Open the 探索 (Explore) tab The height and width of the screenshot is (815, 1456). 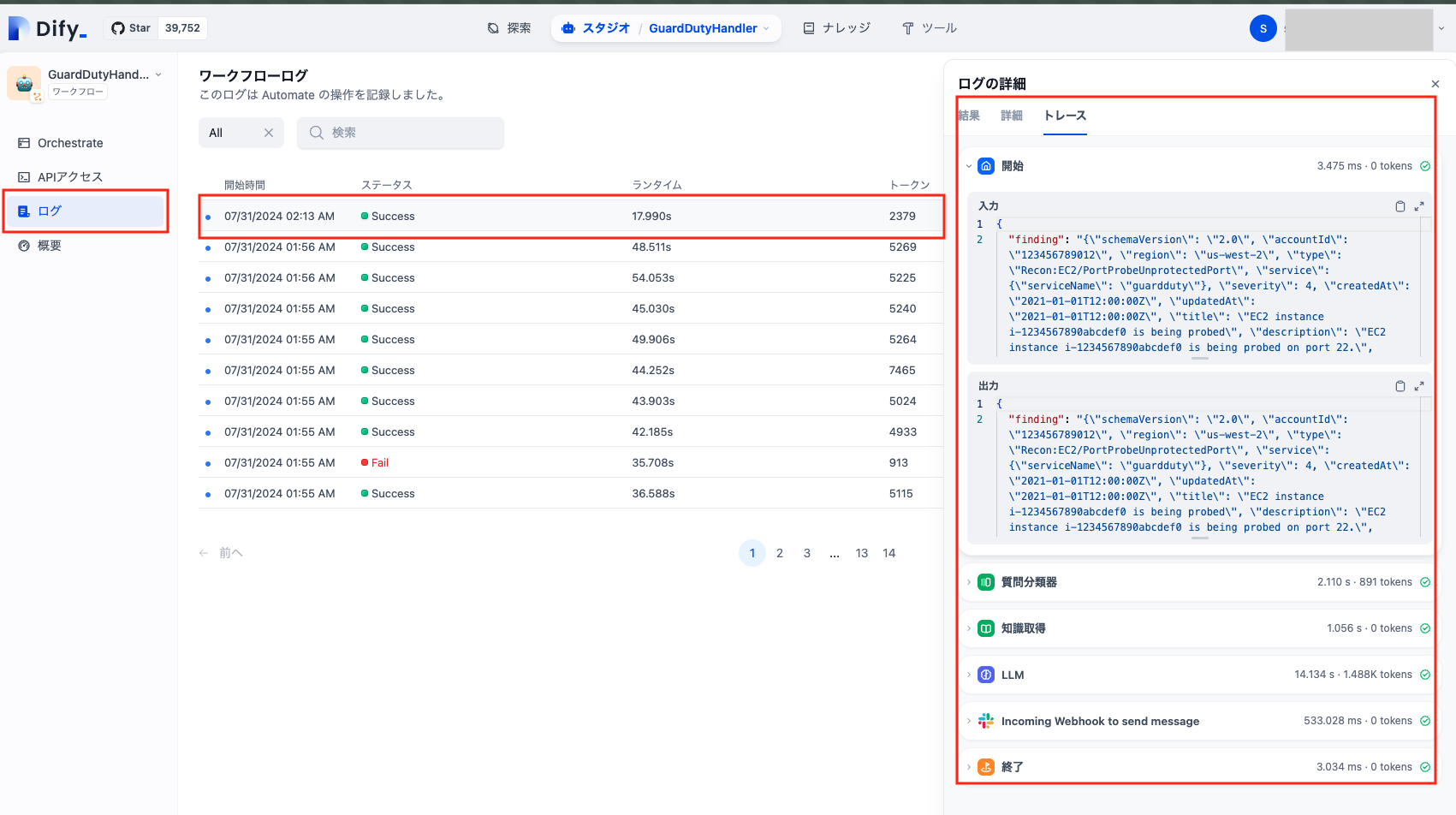pyautogui.click(x=509, y=28)
